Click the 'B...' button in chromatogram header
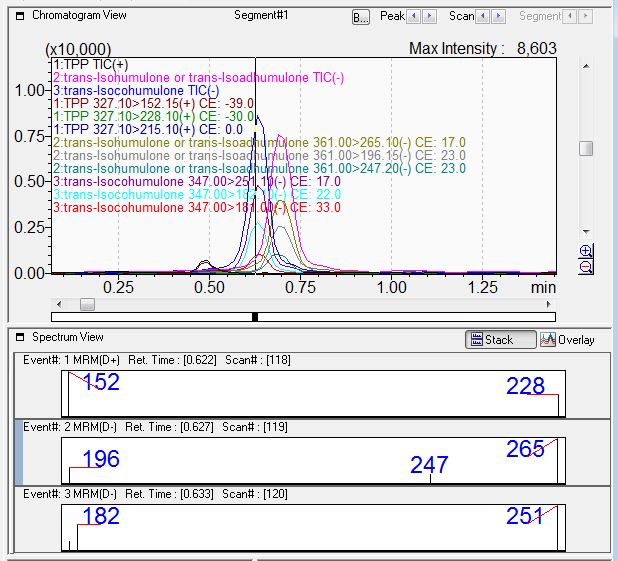This screenshot has width=618, height=561. pyautogui.click(x=361, y=17)
